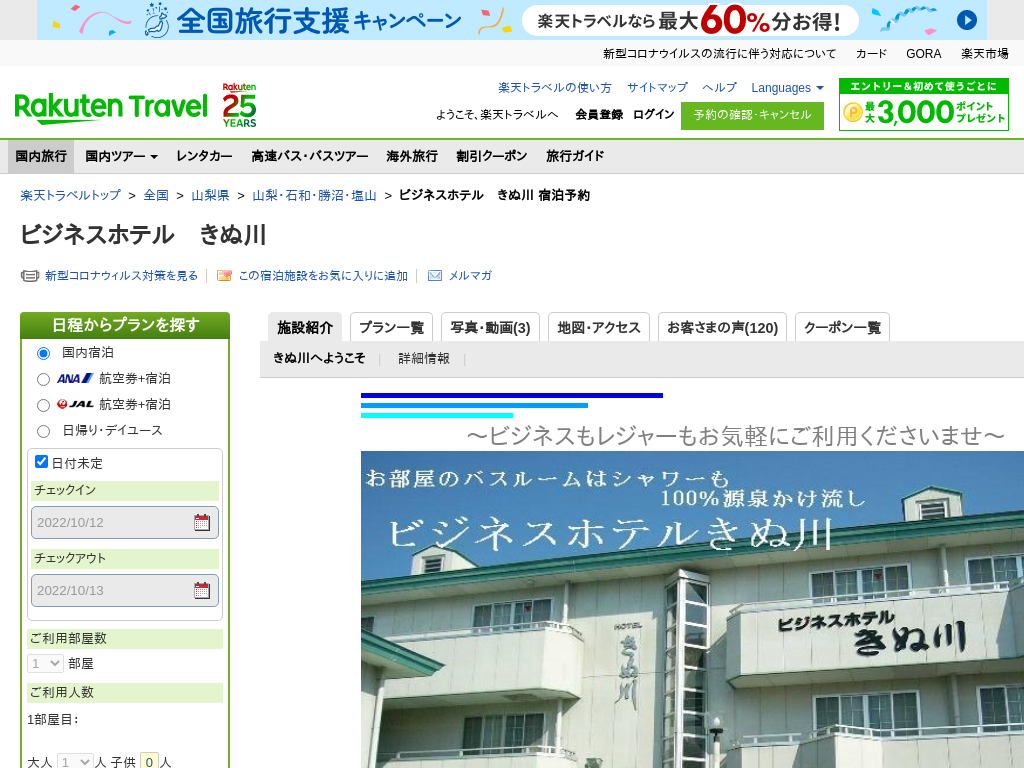Click the 山梨県 breadcrumb link
The height and width of the screenshot is (768, 1024).
210,195
